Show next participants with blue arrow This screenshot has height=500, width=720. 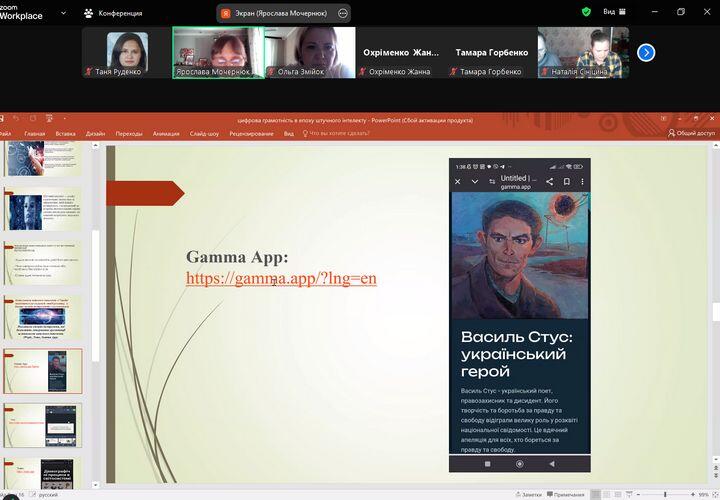[x=646, y=52]
